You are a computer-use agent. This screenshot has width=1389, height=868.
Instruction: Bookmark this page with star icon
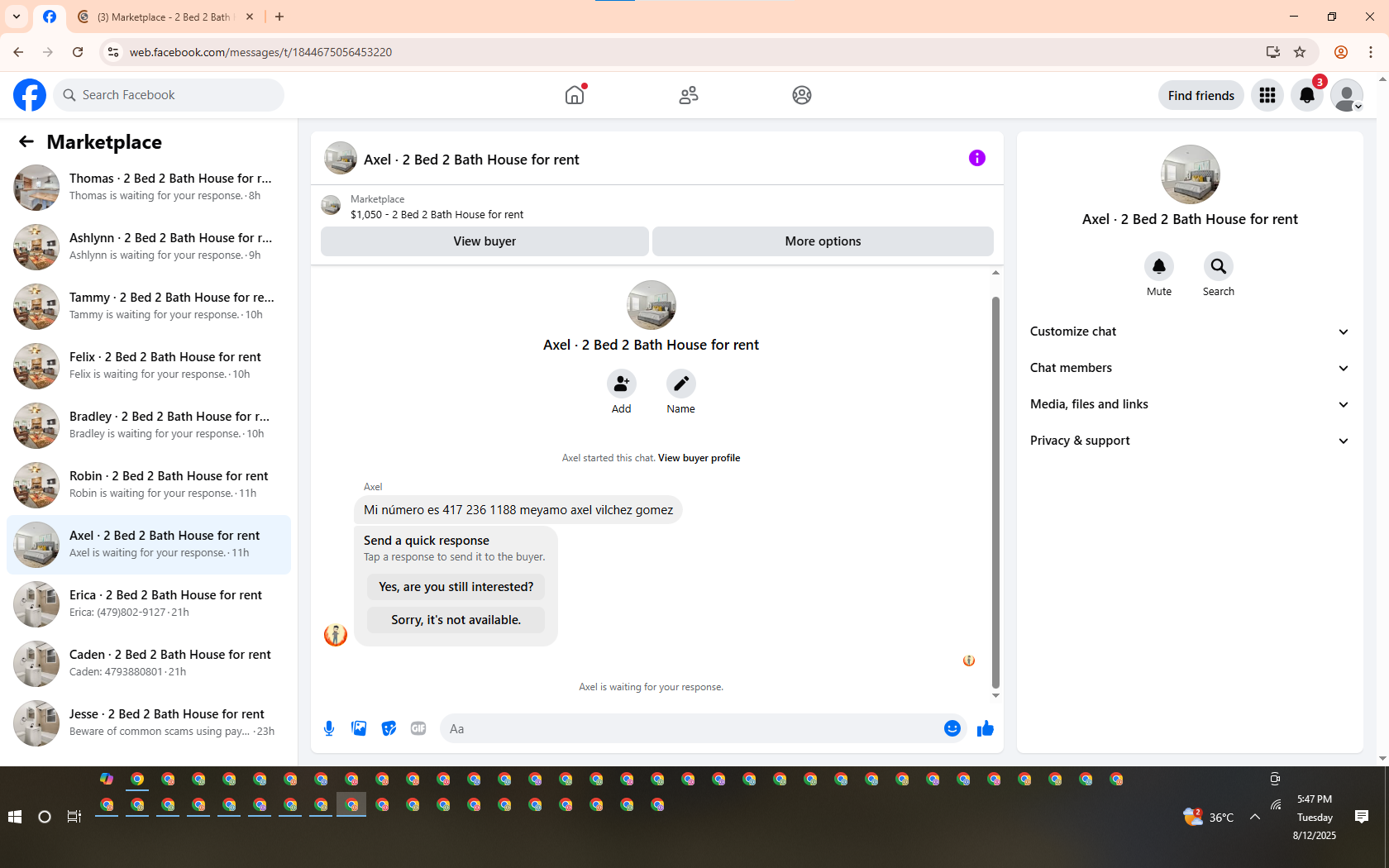(x=1300, y=52)
